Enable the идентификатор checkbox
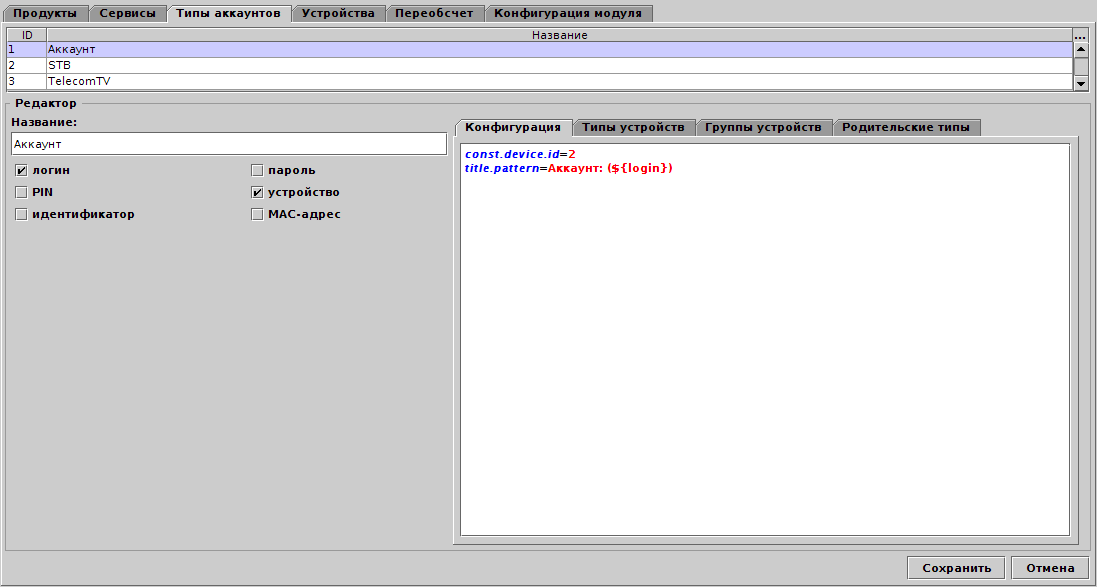Screen dimensions: 1097x587 (x=20, y=214)
